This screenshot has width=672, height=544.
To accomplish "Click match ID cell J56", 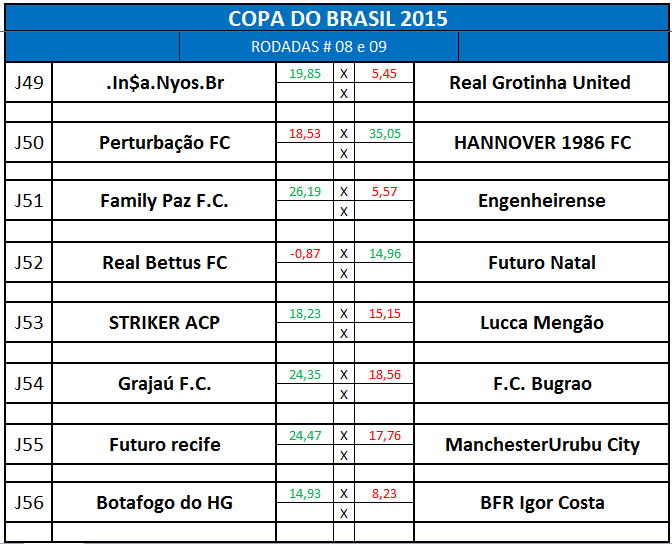I will pos(28,503).
